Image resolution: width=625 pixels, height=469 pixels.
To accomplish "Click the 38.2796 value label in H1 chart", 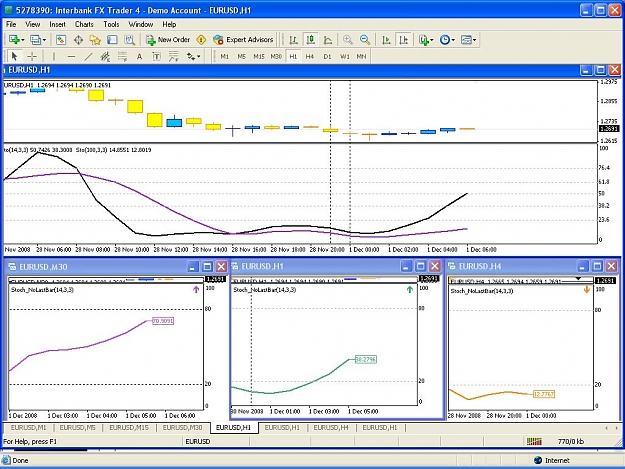I will click(x=366, y=359).
